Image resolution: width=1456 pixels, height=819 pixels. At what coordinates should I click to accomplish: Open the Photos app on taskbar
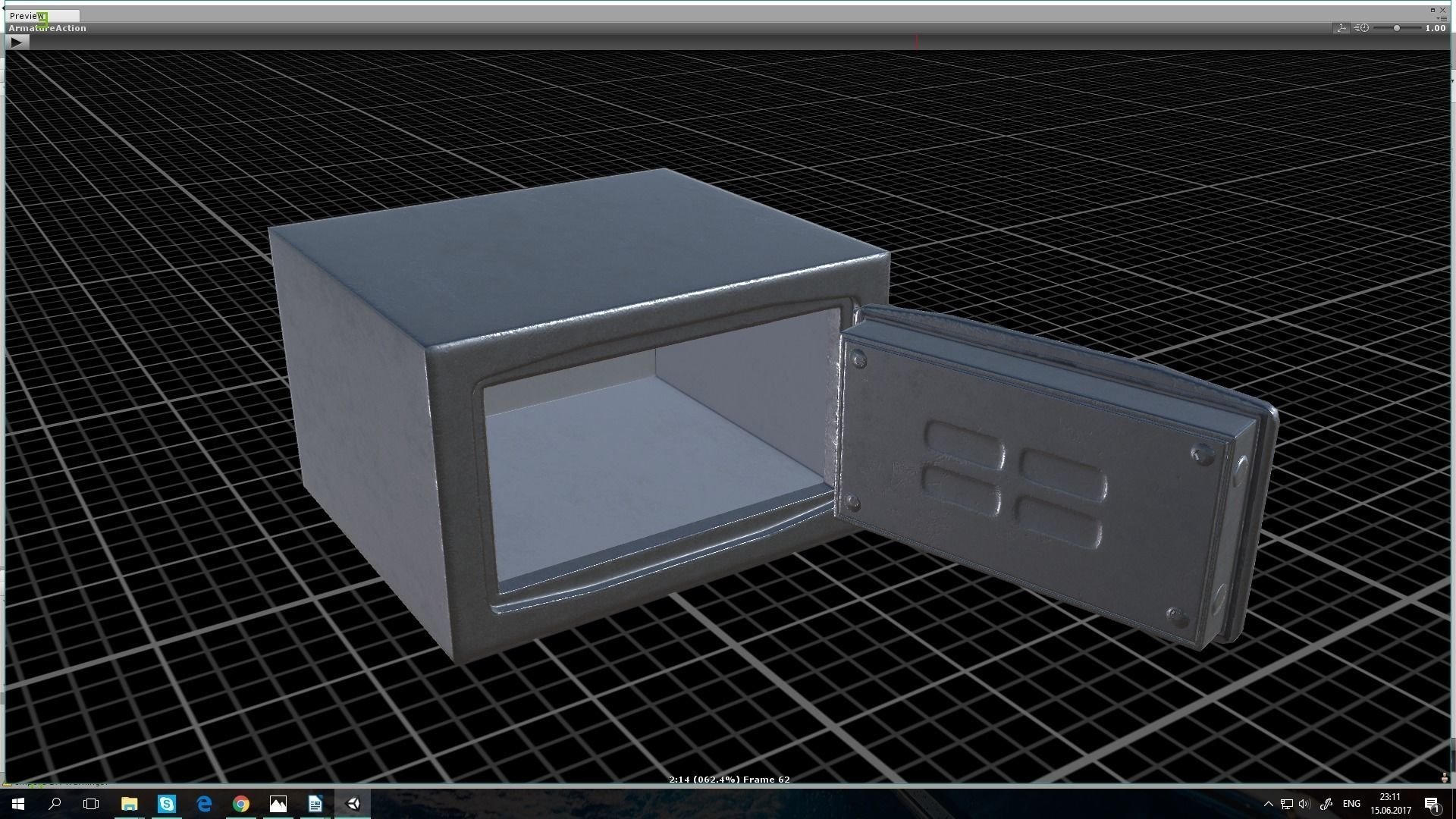[278, 804]
